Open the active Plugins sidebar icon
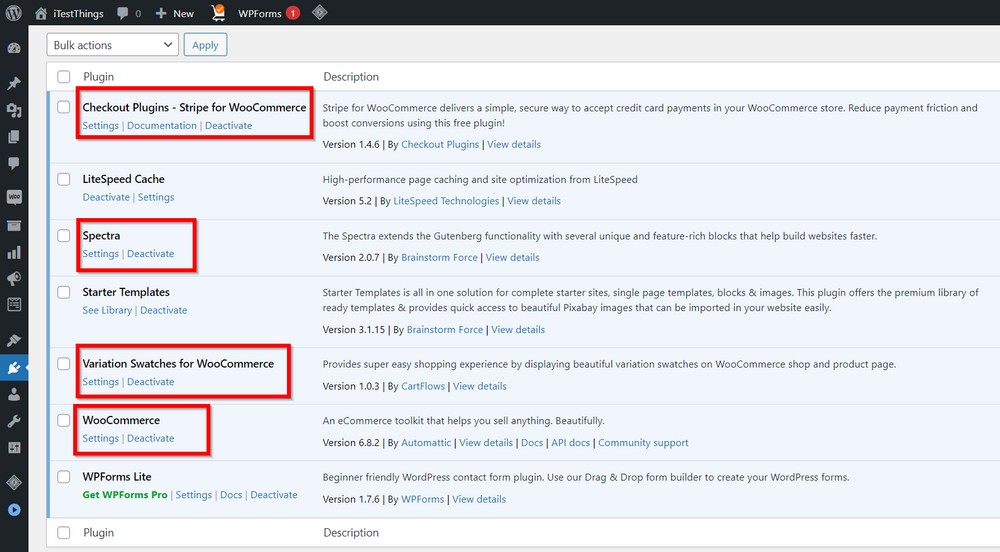The height and width of the screenshot is (552, 1000). [x=14, y=368]
